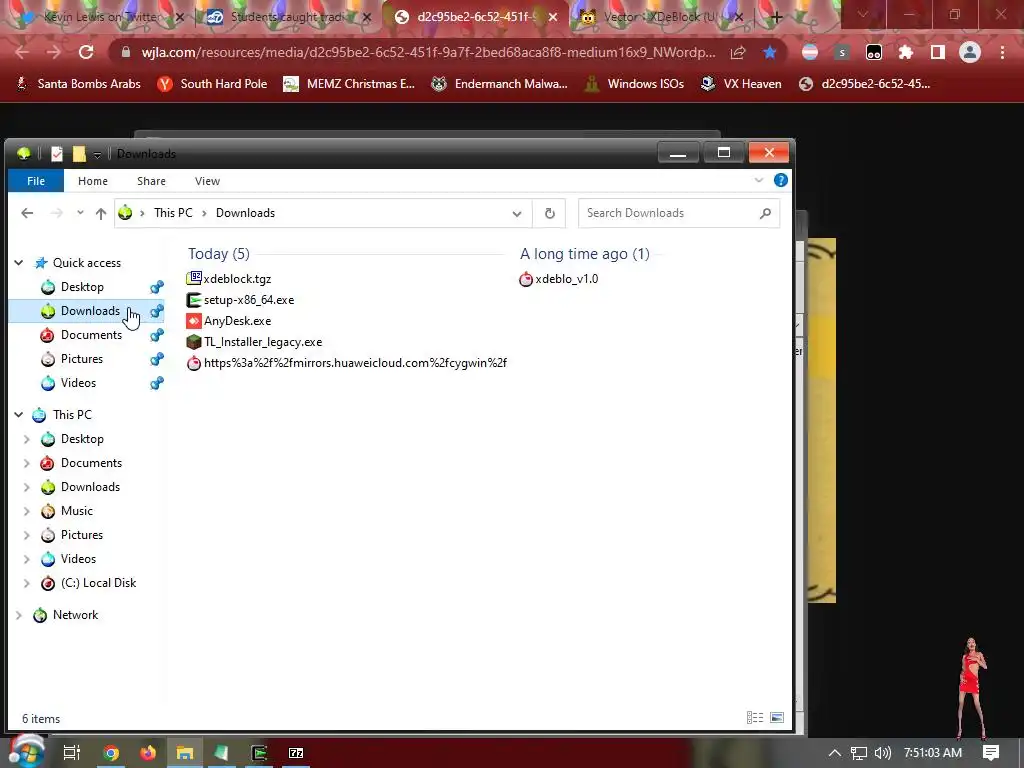Open notification center in taskbar
Screen dimensions: 1024x768
pos(991,753)
